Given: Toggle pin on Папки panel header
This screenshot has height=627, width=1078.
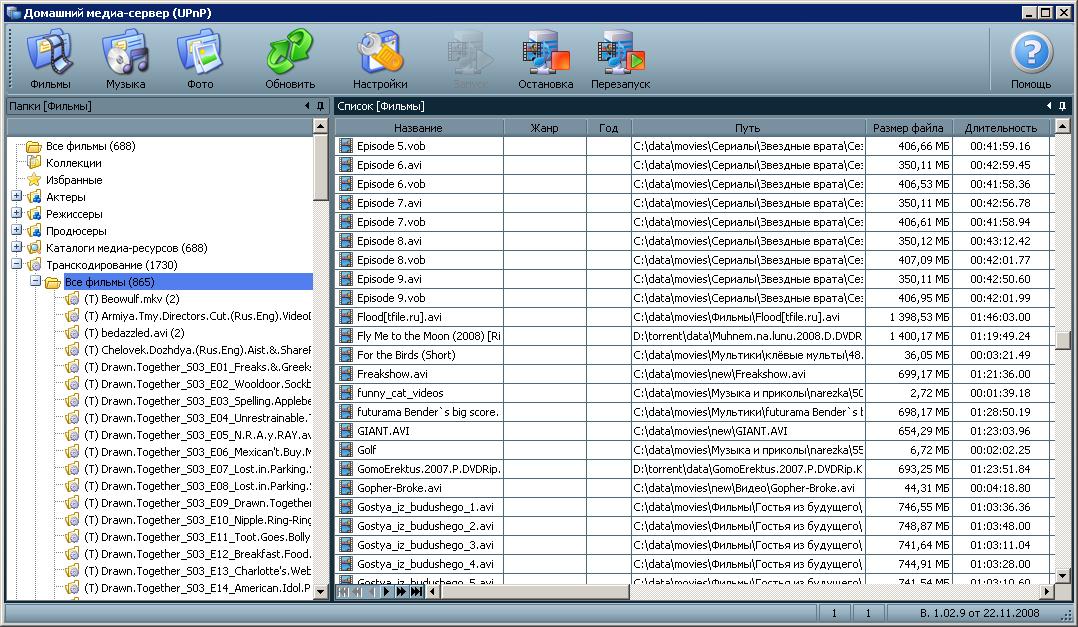Looking at the screenshot, I should [x=320, y=105].
